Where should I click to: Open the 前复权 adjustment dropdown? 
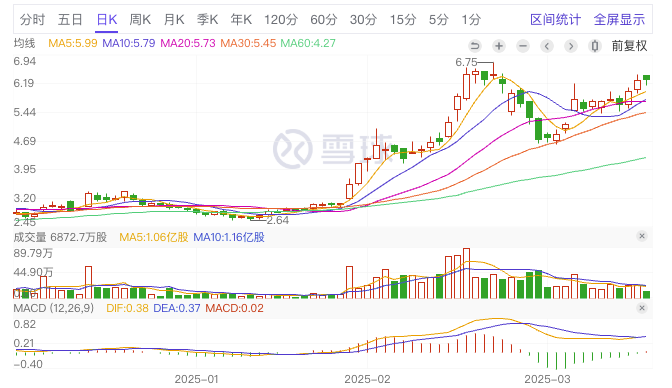629,46
